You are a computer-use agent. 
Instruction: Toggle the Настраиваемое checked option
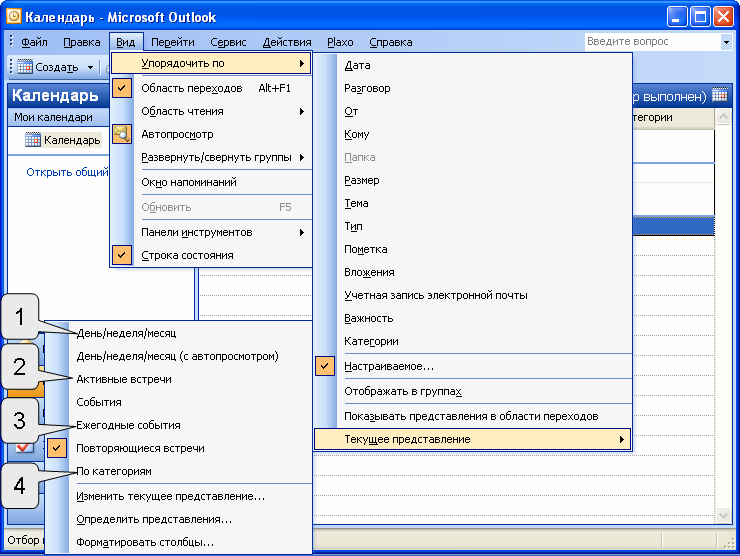click(x=473, y=366)
